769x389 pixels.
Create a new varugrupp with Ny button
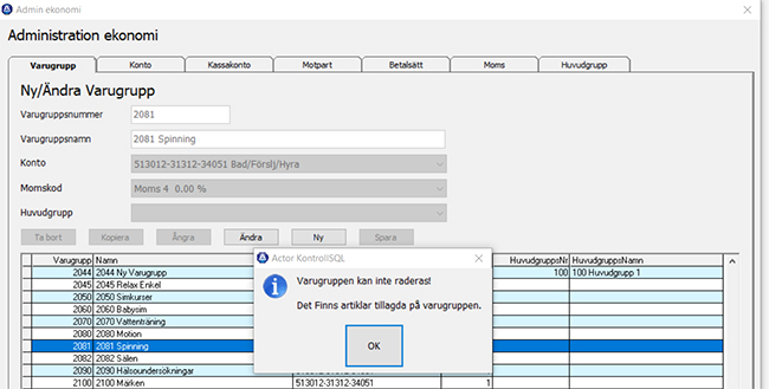pyautogui.click(x=319, y=237)
